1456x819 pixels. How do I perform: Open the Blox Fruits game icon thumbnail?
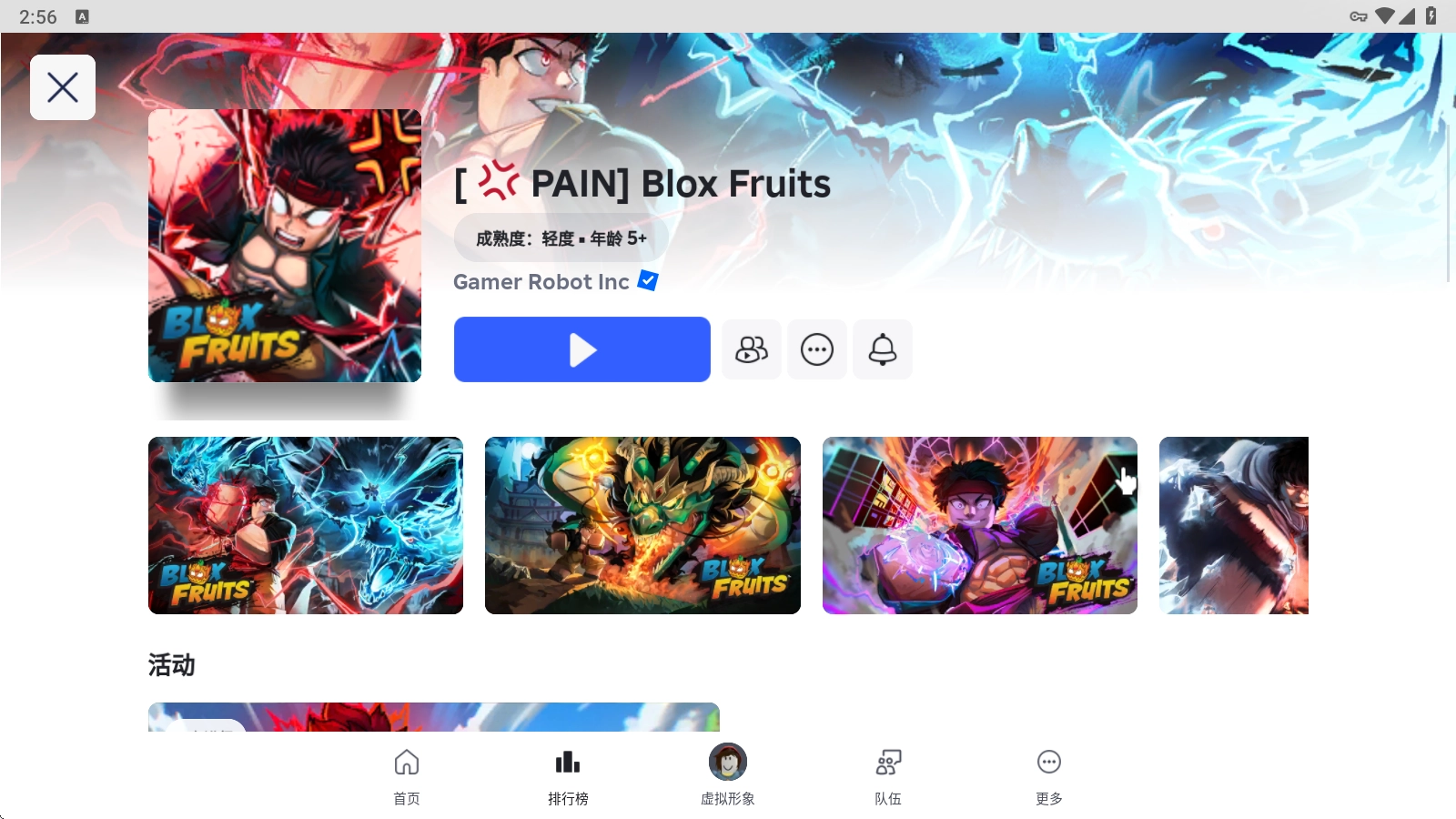click(x=285, y=246)
